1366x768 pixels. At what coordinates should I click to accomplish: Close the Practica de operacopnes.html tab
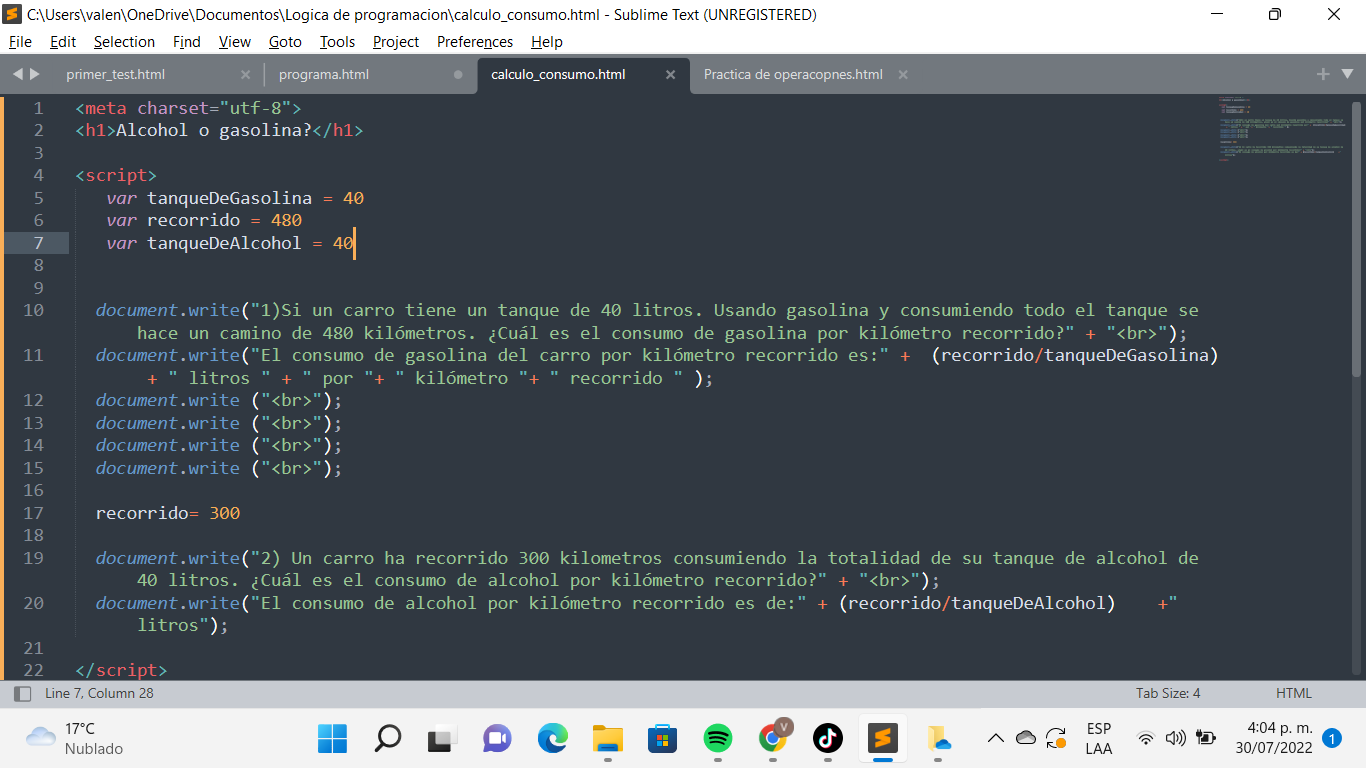click(903, 74)
